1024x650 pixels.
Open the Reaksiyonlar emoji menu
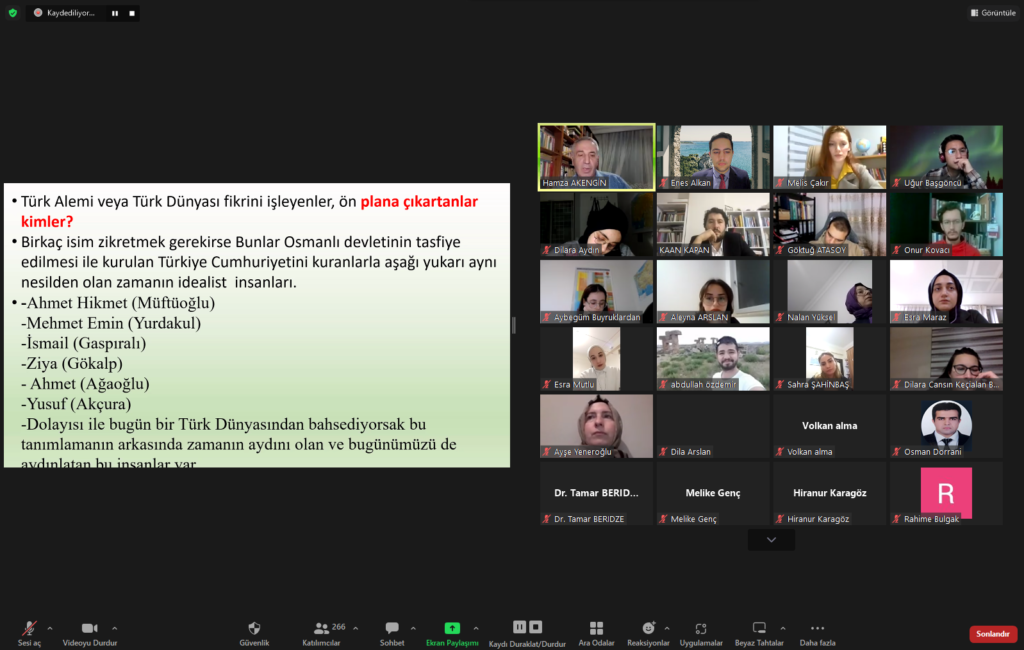(x=648, y=629)
